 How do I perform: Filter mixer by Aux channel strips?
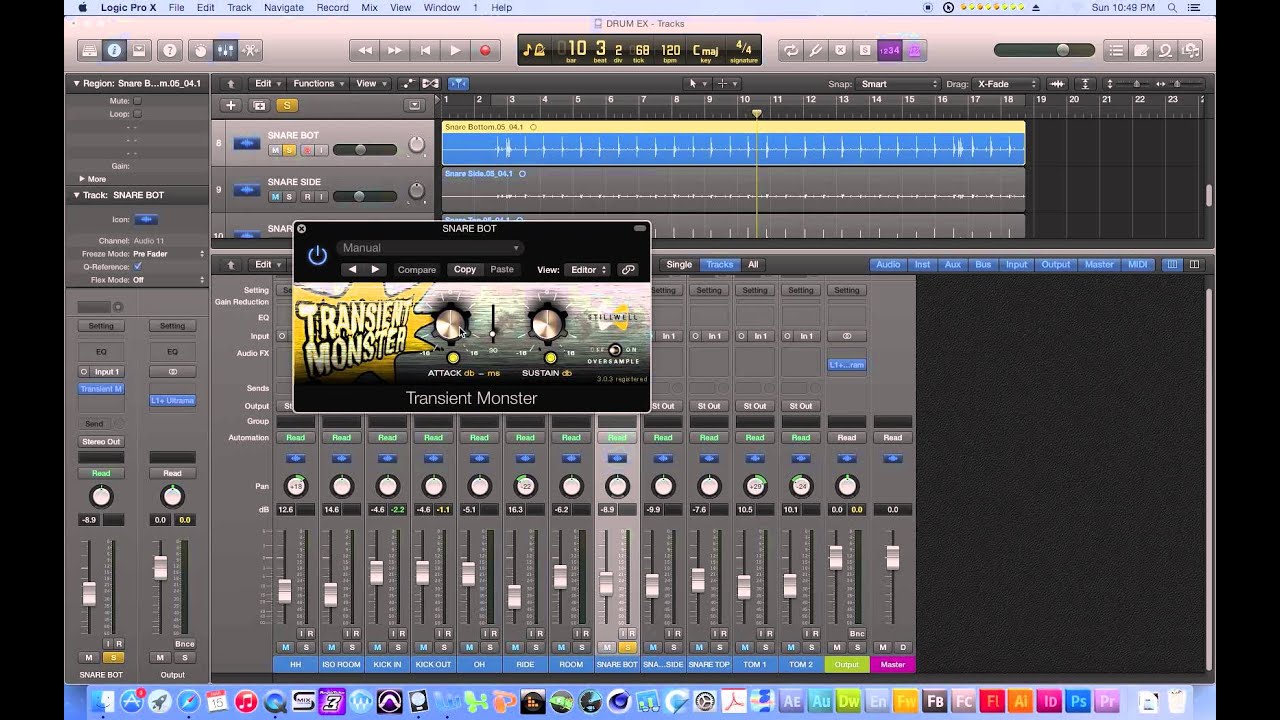pyautogui.click(x=952, y=265)
